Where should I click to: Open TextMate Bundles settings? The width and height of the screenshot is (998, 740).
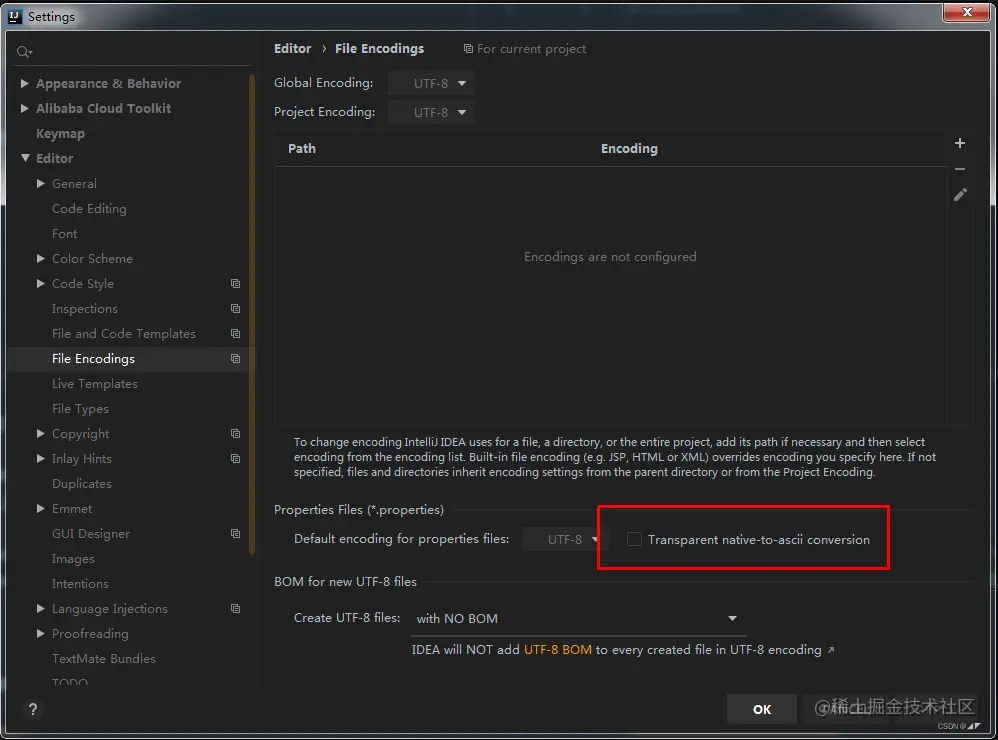[104, 659]
